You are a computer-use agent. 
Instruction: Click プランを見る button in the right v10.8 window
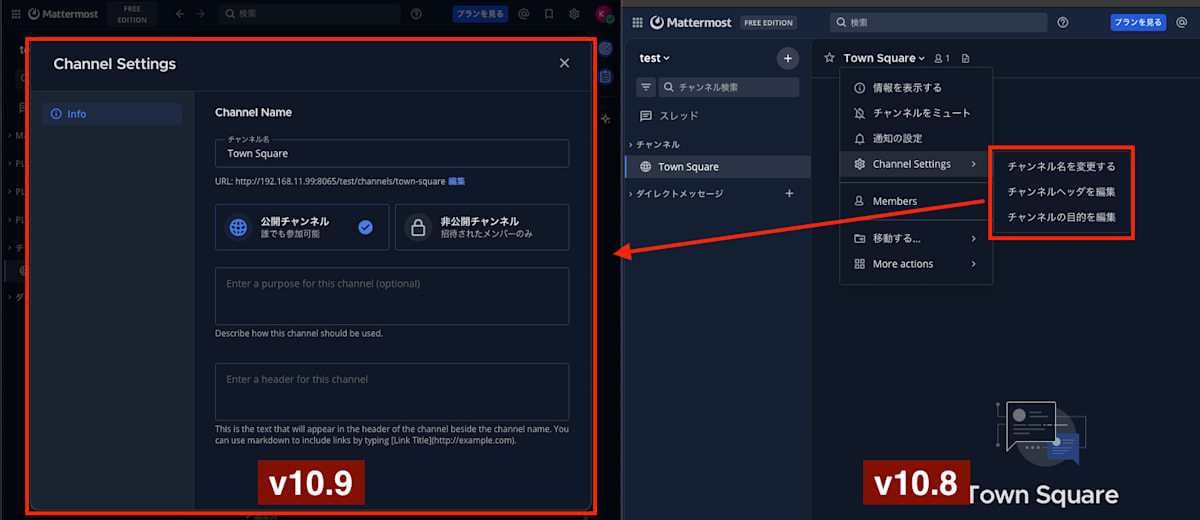1138,22
